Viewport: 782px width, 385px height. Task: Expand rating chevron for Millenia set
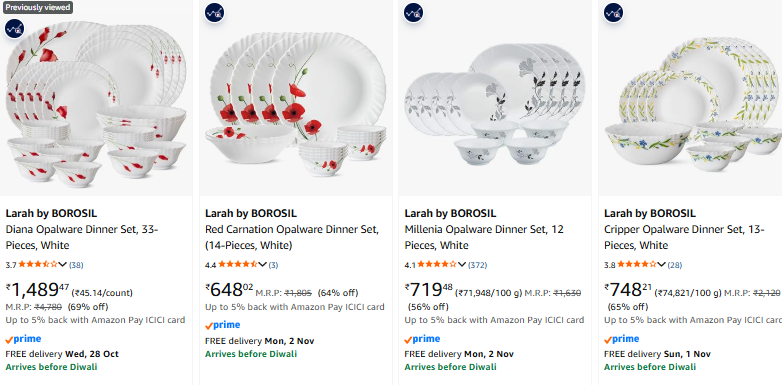point(462,265)
